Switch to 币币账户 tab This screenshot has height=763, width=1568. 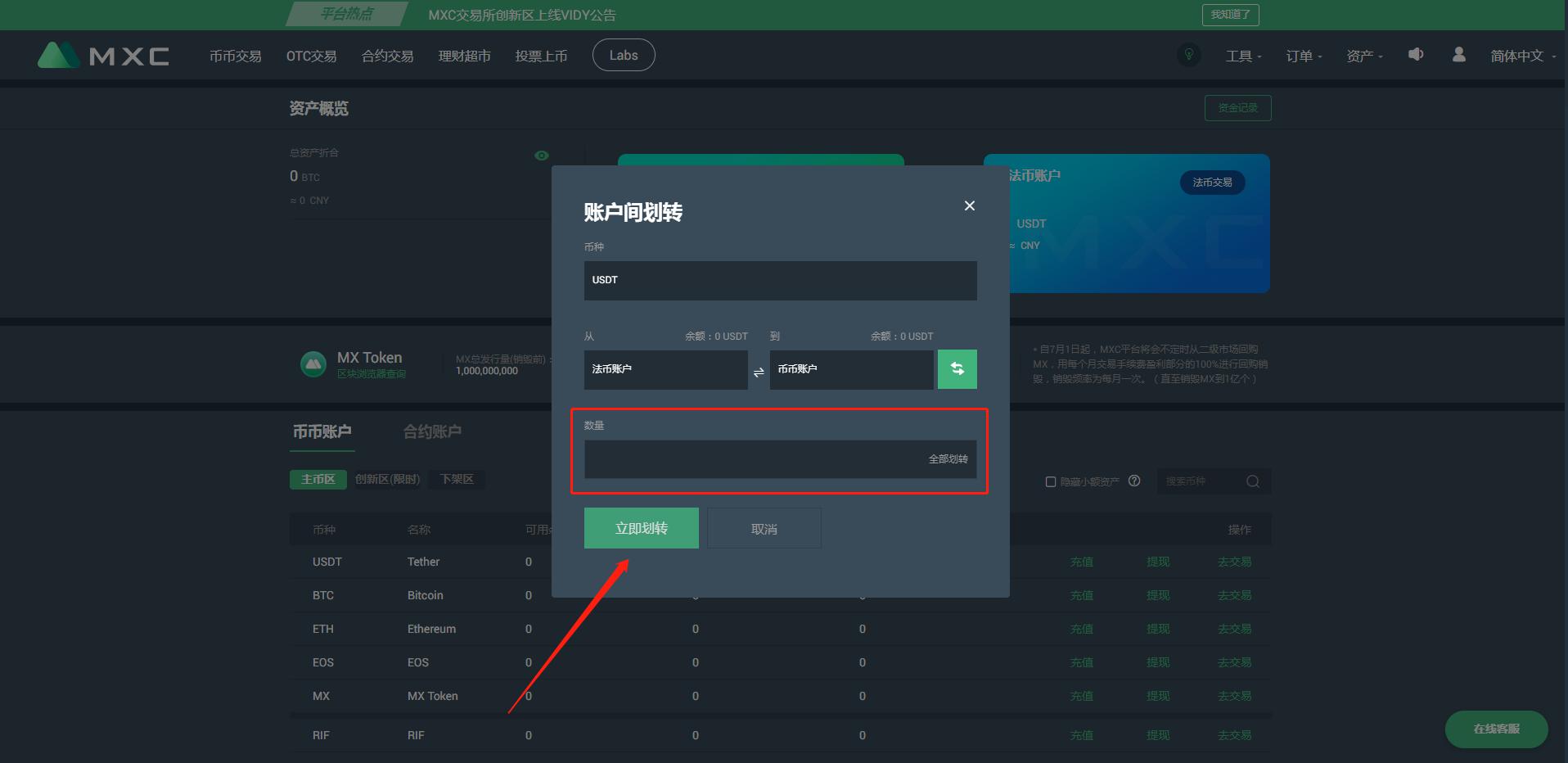[322, 431]
